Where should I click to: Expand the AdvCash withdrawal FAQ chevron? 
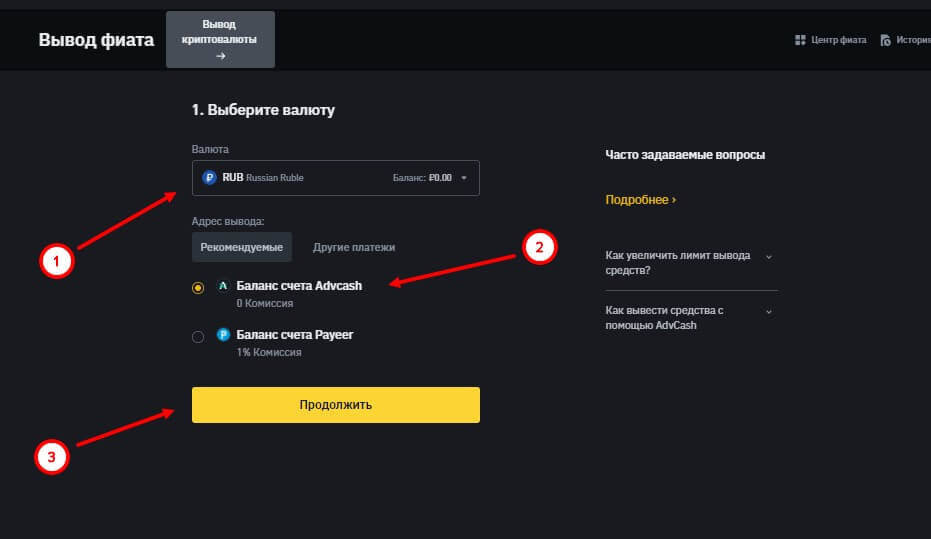pos(769,311)
